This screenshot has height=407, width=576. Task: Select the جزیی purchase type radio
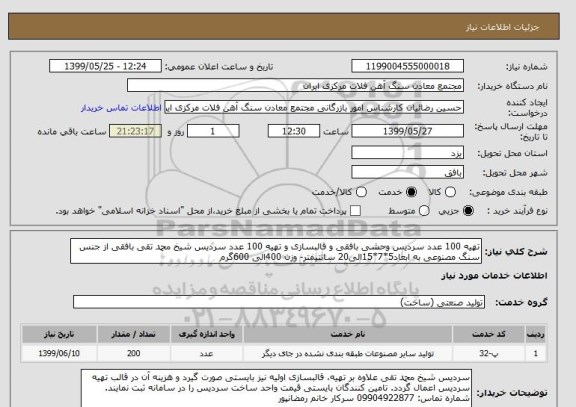click(468, 211)
